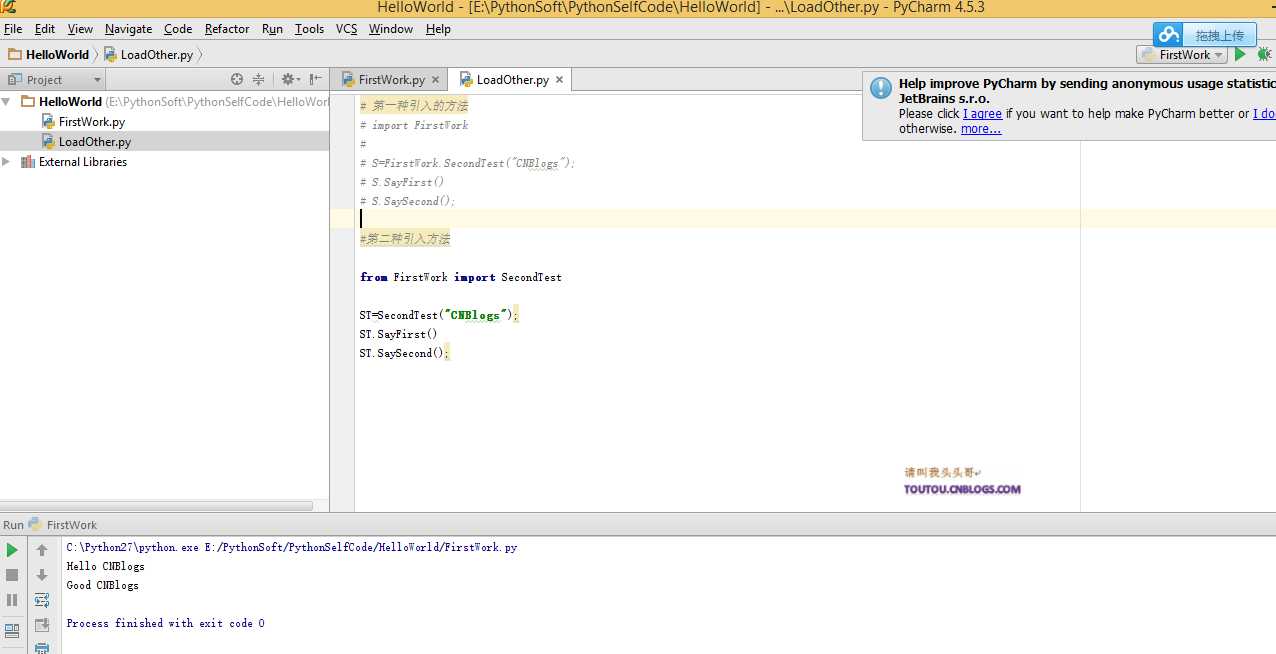Viewport: 1276px width, 654px height.
Task: Click the 拖拽上传 upload button
Action: tap(1219, 35)
